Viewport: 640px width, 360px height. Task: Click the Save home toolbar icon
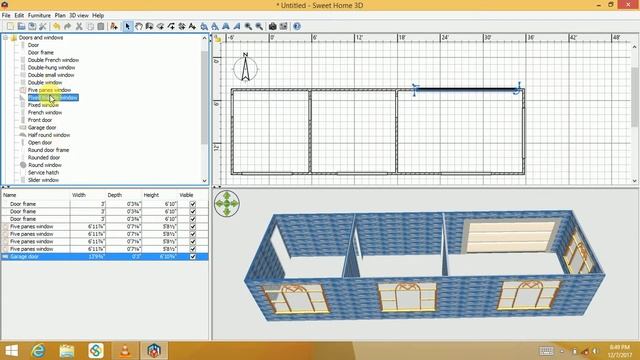(32, 27)
